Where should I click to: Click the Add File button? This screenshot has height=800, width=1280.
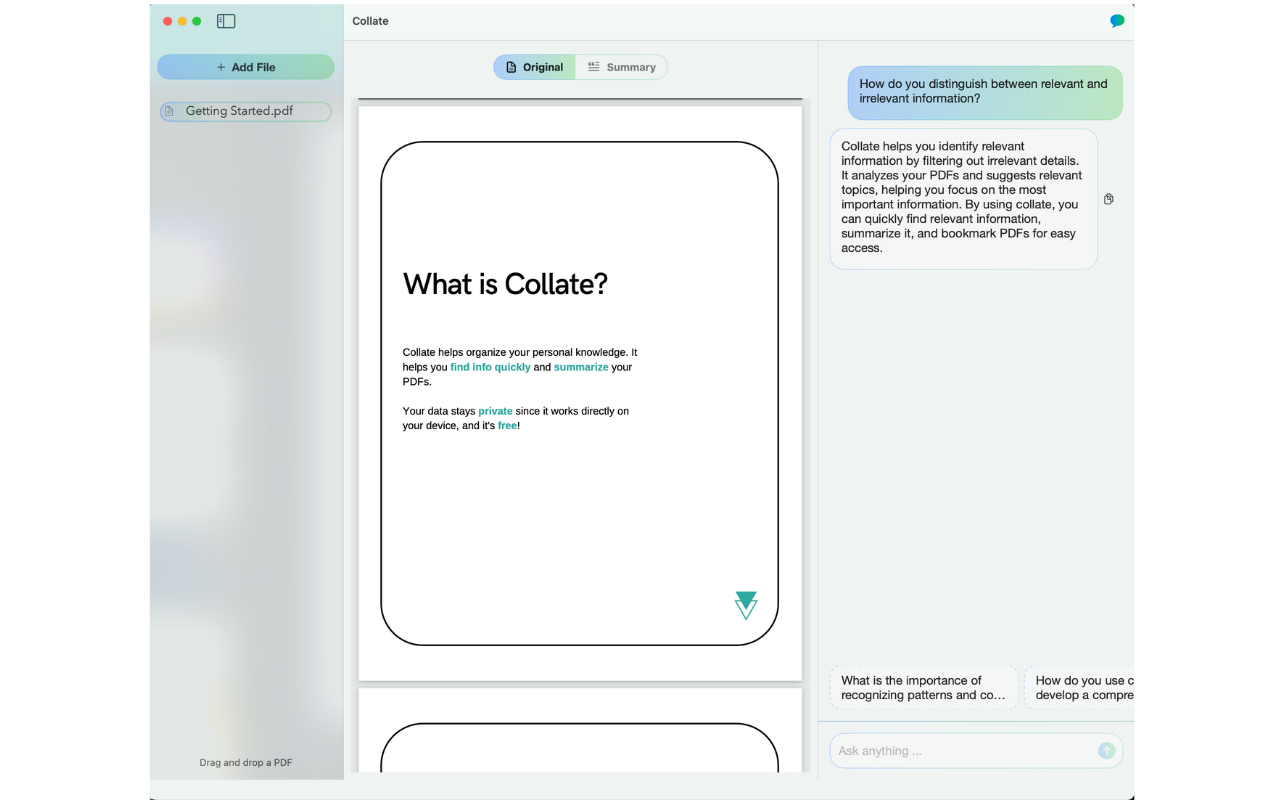pyautogui.click(x=246, y=67)
